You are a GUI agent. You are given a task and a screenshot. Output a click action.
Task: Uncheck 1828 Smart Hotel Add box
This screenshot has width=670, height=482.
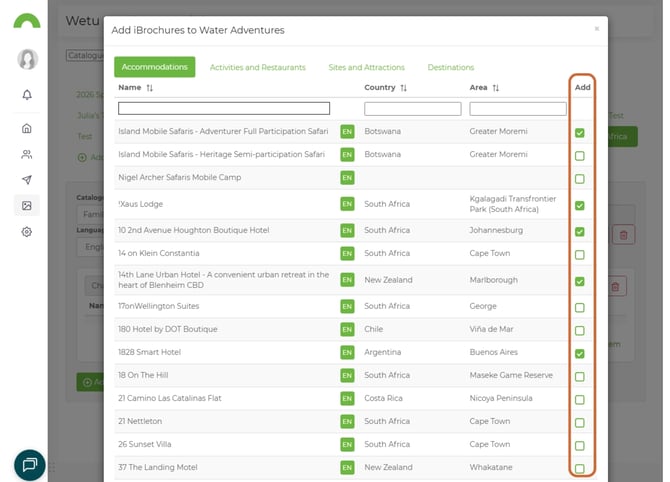point(580,354)
